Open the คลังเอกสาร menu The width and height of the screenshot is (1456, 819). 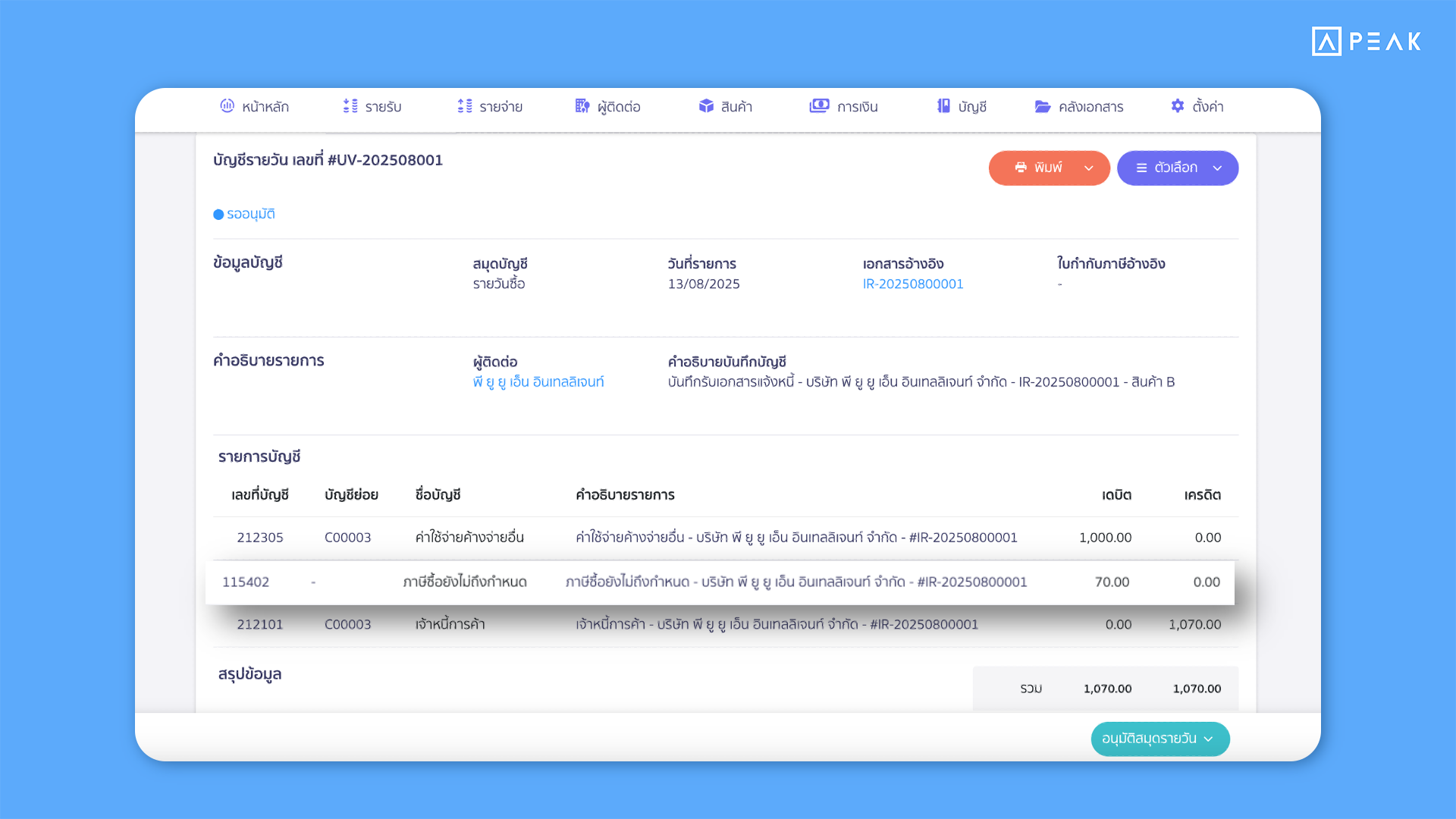point(1079,107)
